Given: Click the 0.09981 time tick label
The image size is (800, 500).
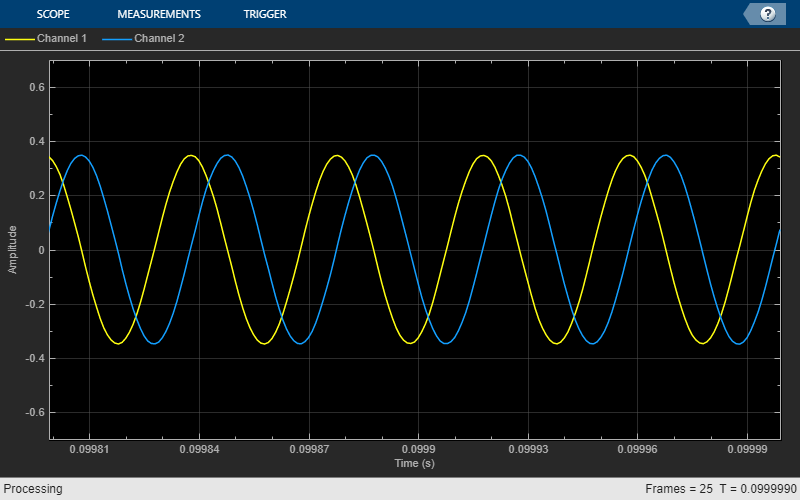Looking at the screenshot, I should [x=89, y=449].
